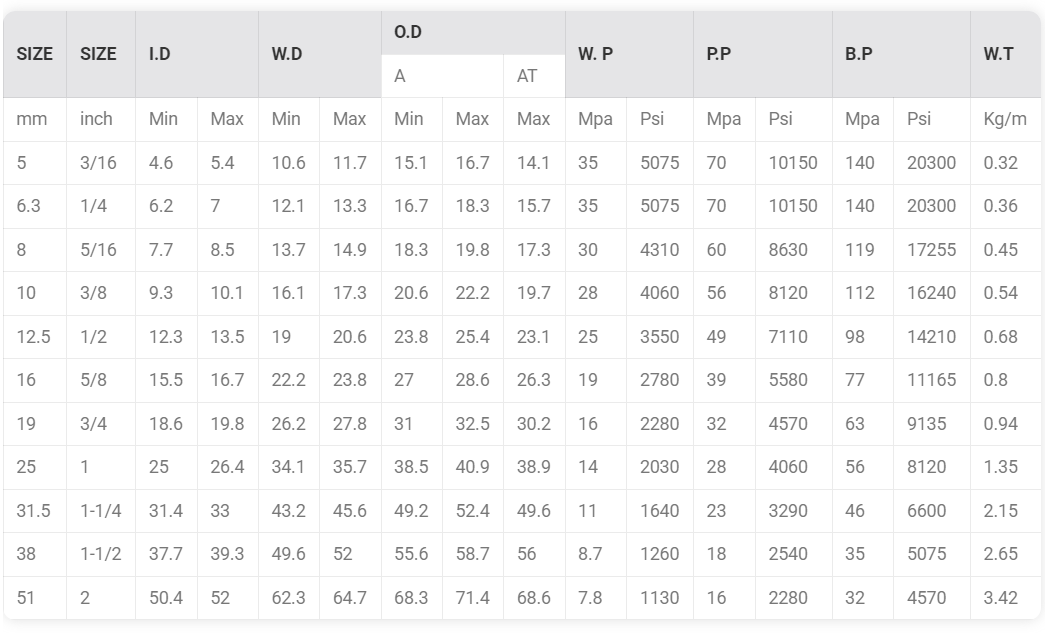The image size is (1045, 633).
Task: Click the 5/16 inch size cell
Action: [x=101, y=250]
